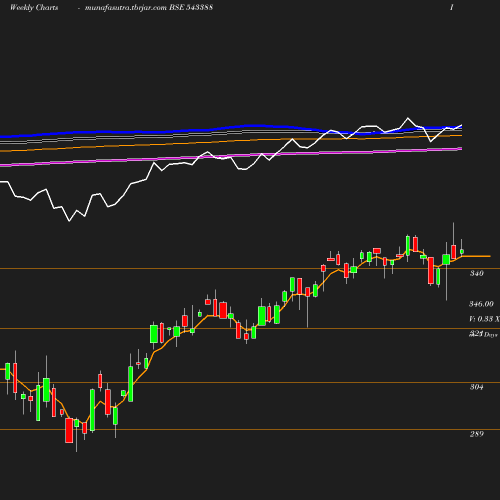Viewport: 500px width, 500px height.
Task: Click the 'Days' label near 324
Action: click(x=491, y=335)
